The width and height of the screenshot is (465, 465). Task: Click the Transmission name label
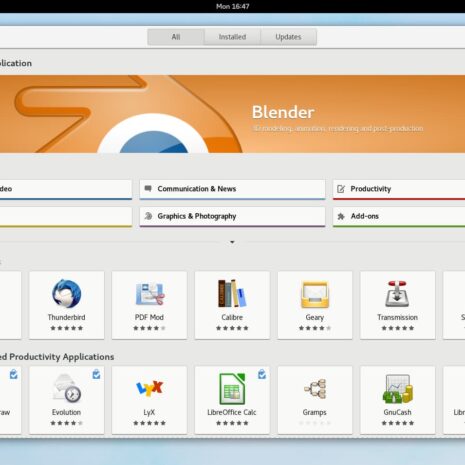397,317
